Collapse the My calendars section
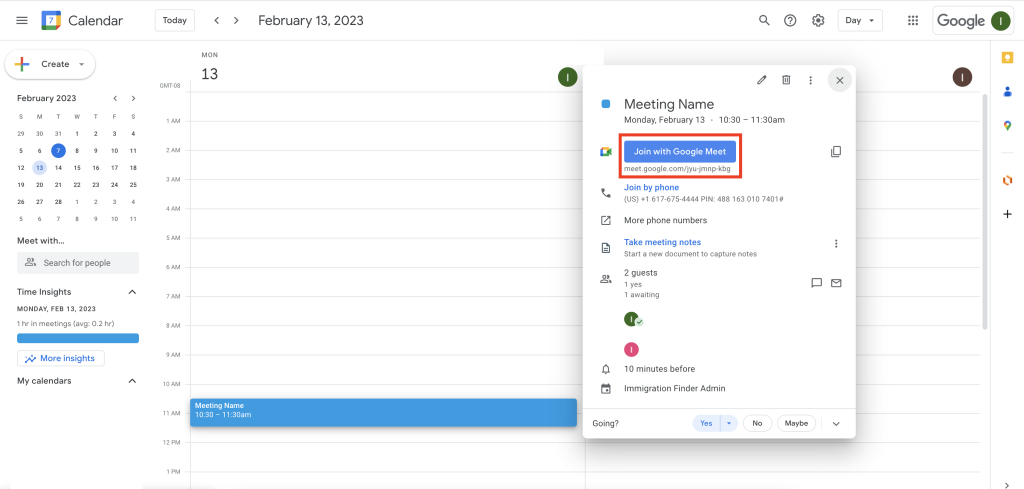Viewport: 1024px width, 489px height. (x=132, y=381)
